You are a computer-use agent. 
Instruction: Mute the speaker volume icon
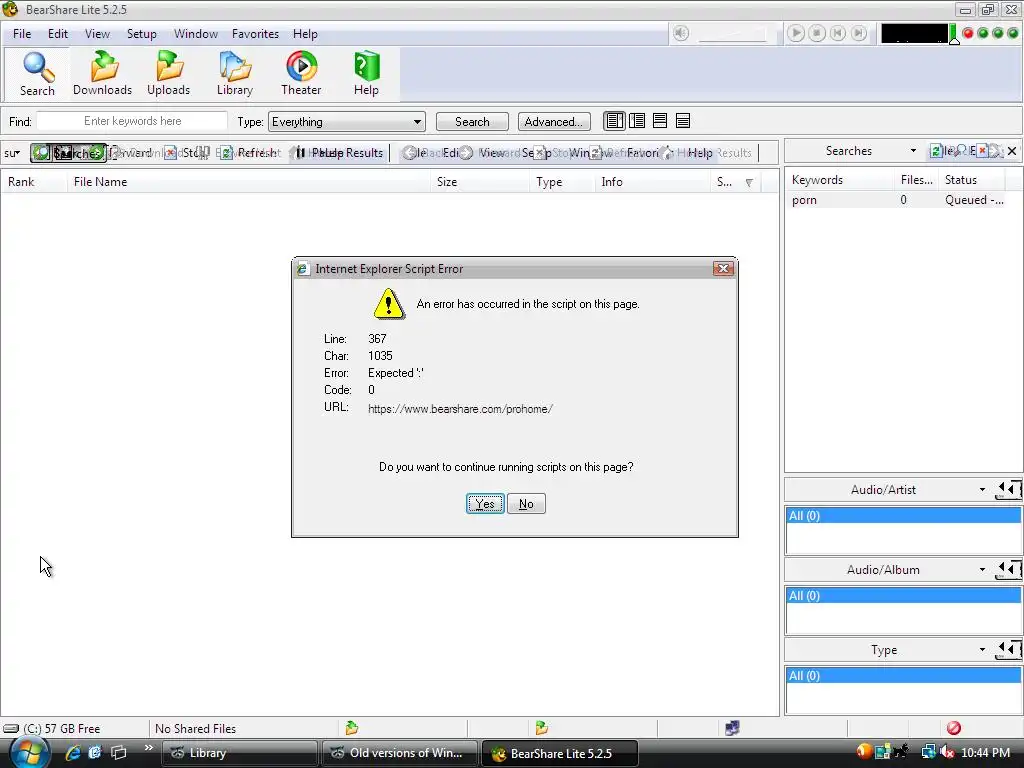pyautogui.click(x=680, y=33)
